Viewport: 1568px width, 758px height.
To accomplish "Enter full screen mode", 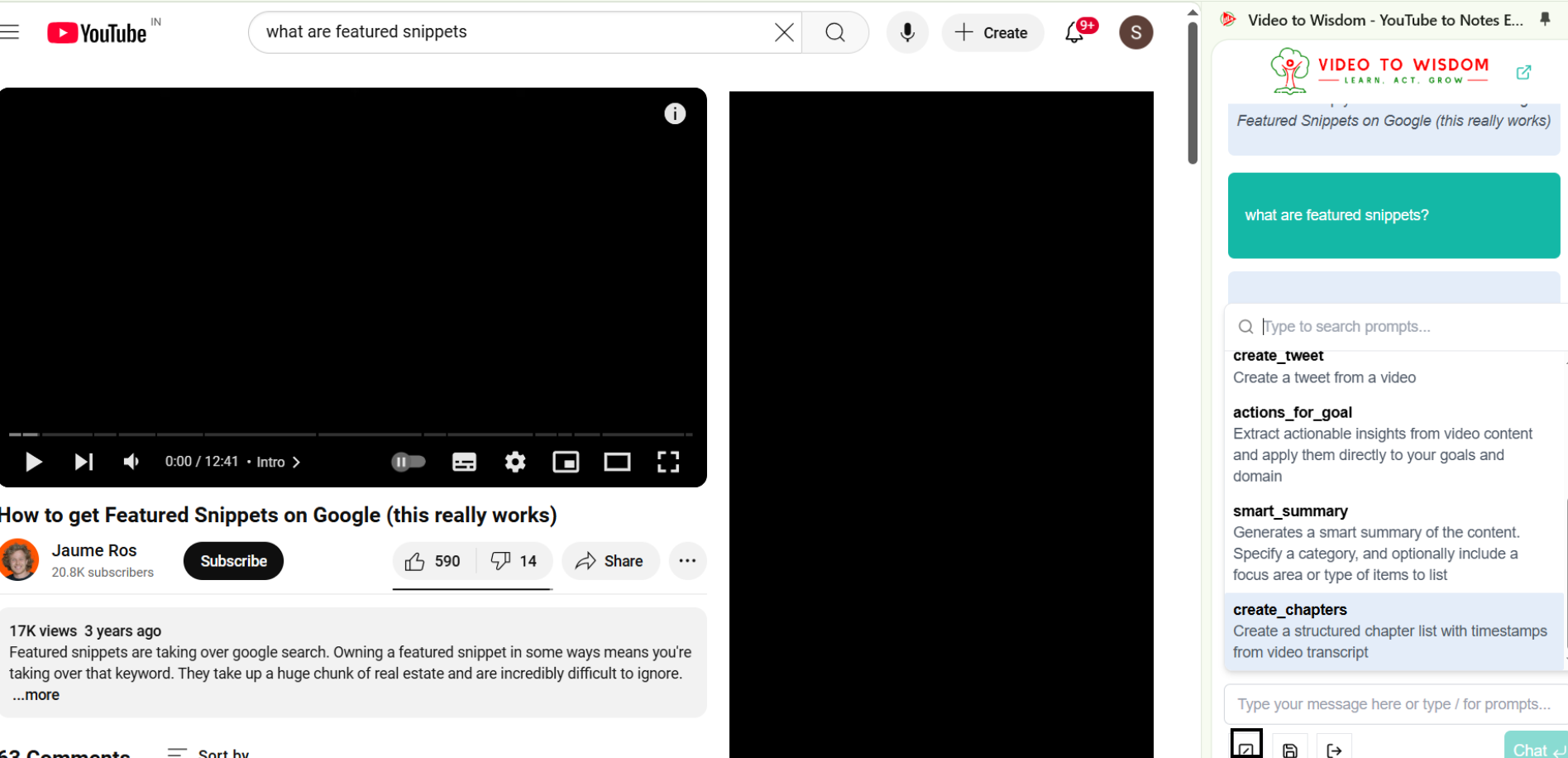I will pyautogui.click(x=668, y=462).
